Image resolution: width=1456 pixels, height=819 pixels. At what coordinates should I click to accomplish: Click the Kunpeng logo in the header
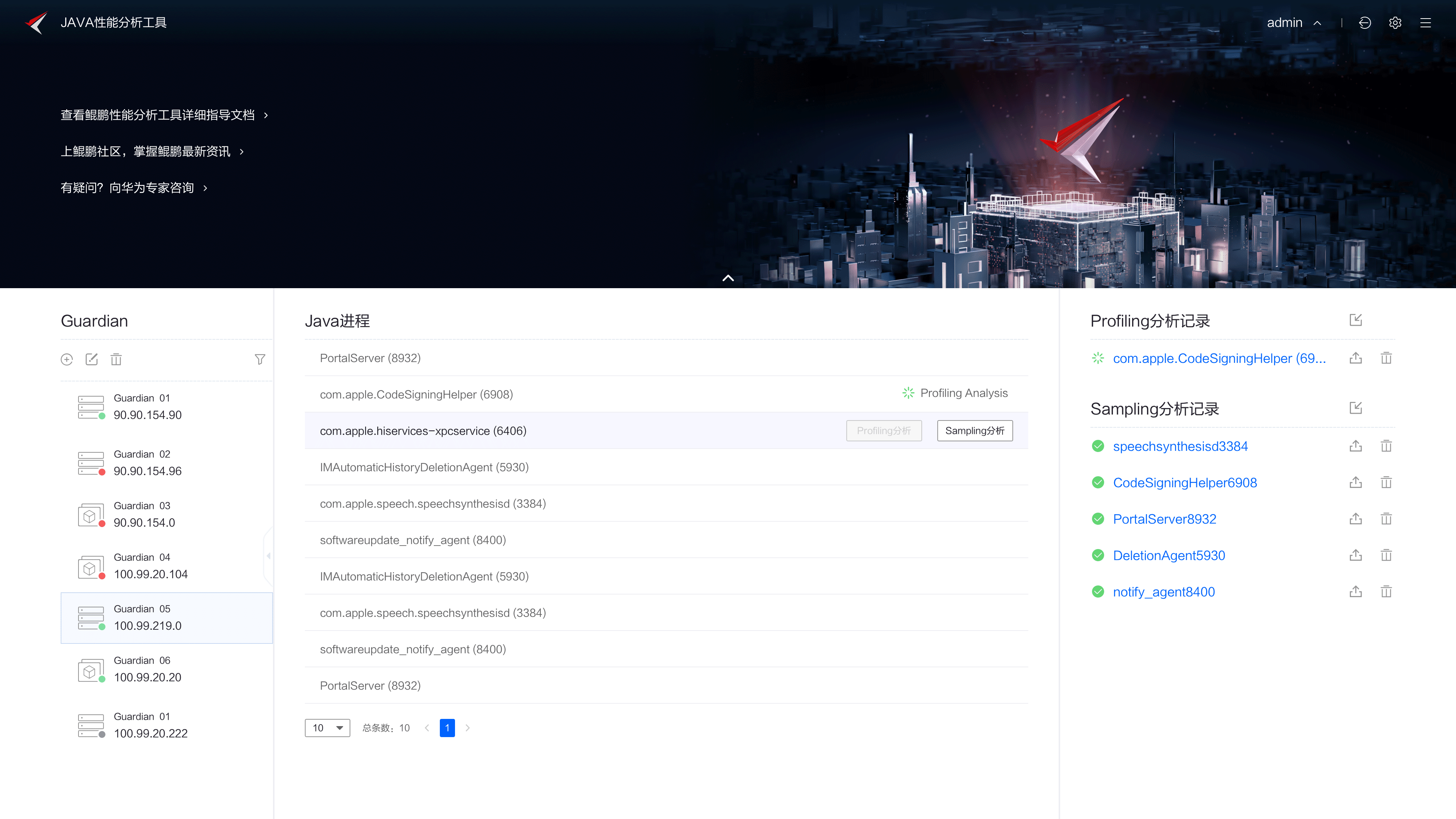point(37,23)
